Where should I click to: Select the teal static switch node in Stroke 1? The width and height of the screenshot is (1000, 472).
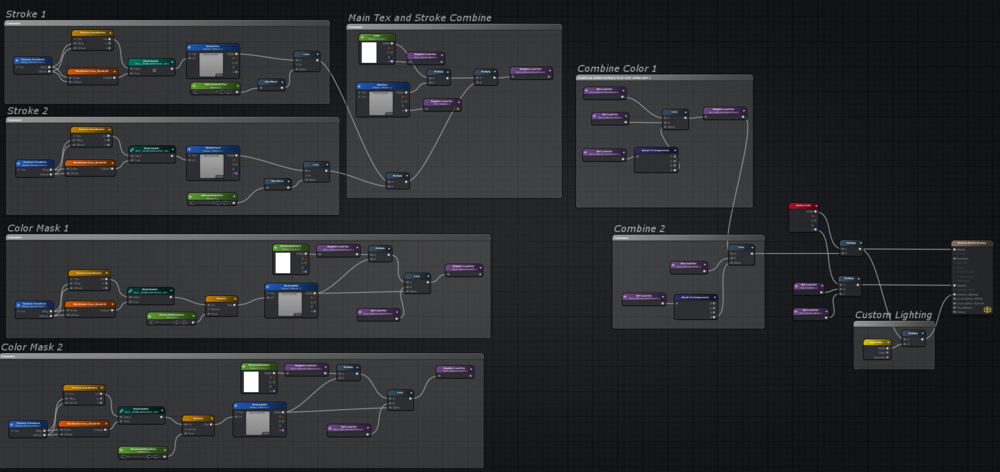pos(150,62)
